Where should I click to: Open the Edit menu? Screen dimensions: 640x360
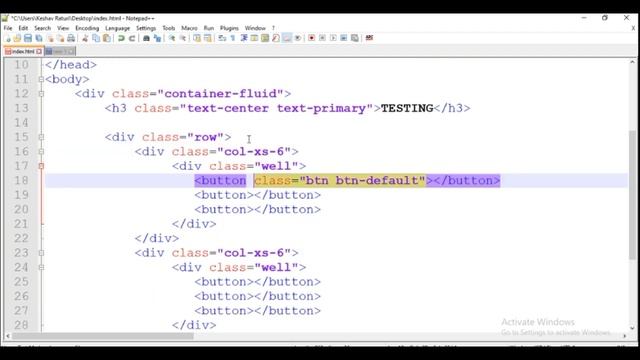[x=23, y=28]
